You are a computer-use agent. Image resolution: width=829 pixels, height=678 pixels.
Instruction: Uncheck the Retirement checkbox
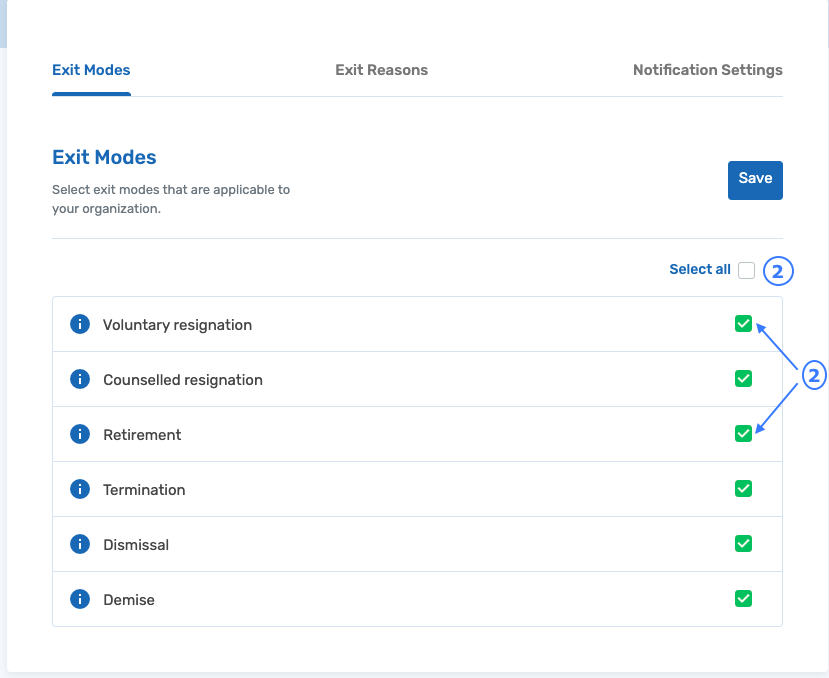(743, 434)
